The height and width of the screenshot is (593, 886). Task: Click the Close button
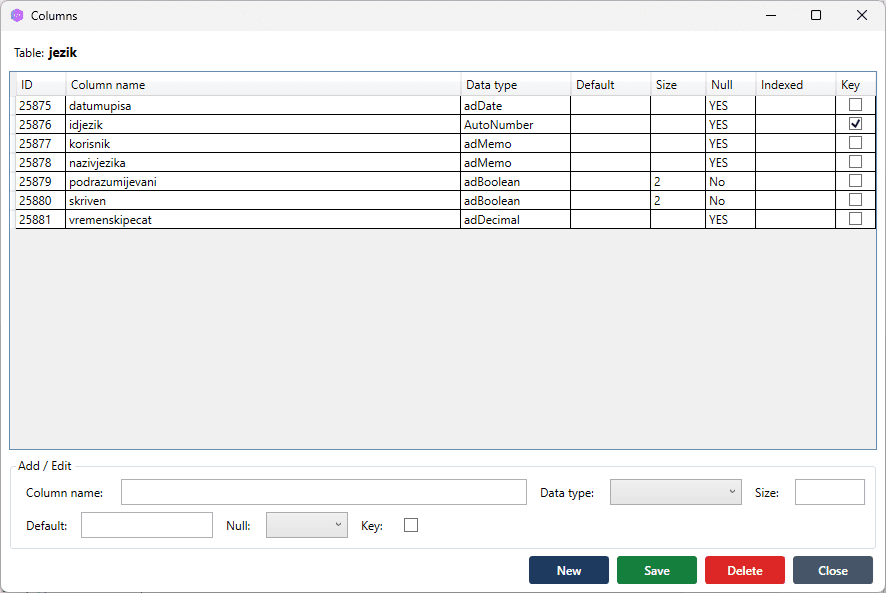[x=832, y=570]
